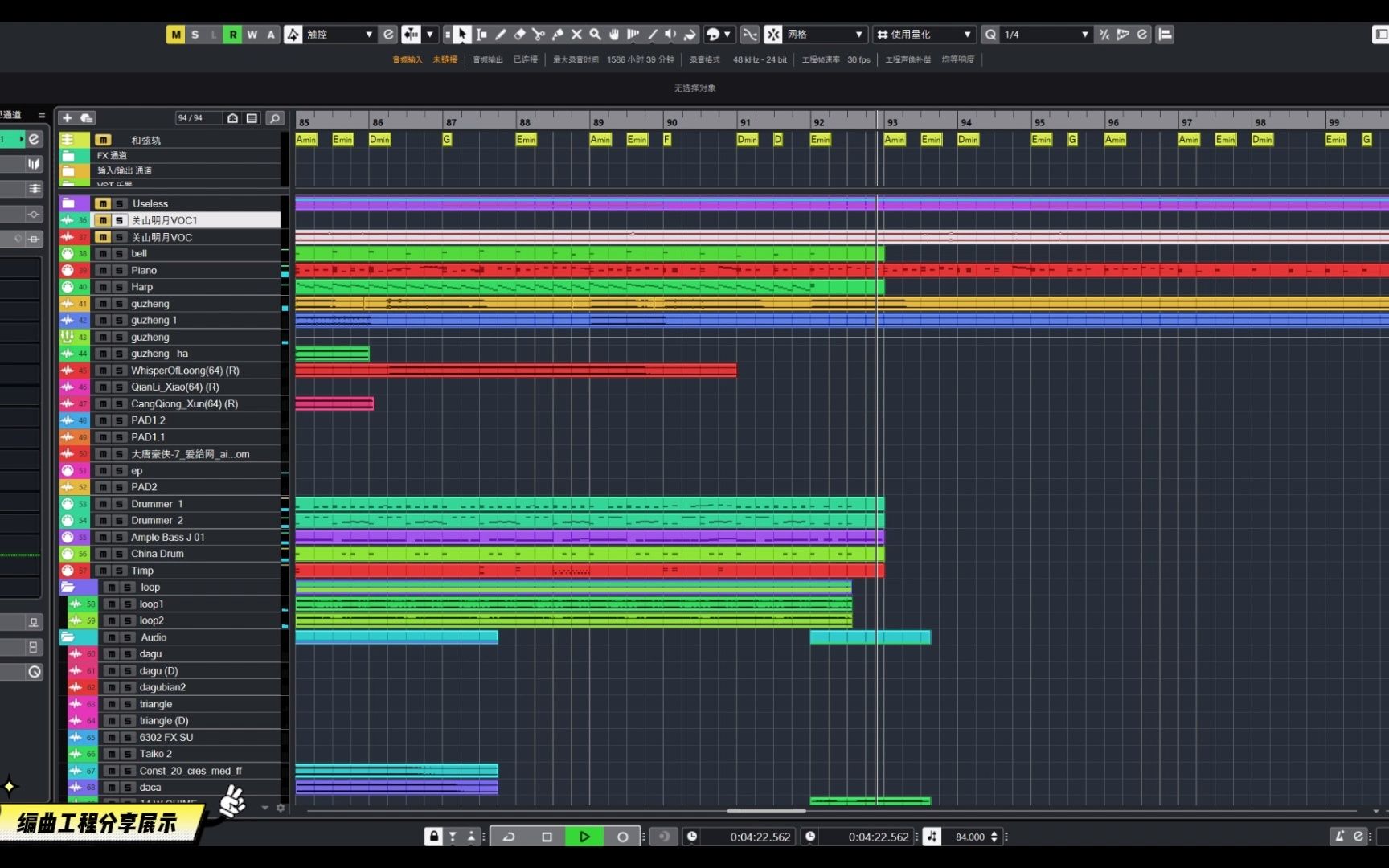The width and height of the screenshot is (1389, 868).
Task: Mute the Drummer 1 track
Action: pyautogui.click(x=103, y=504)
